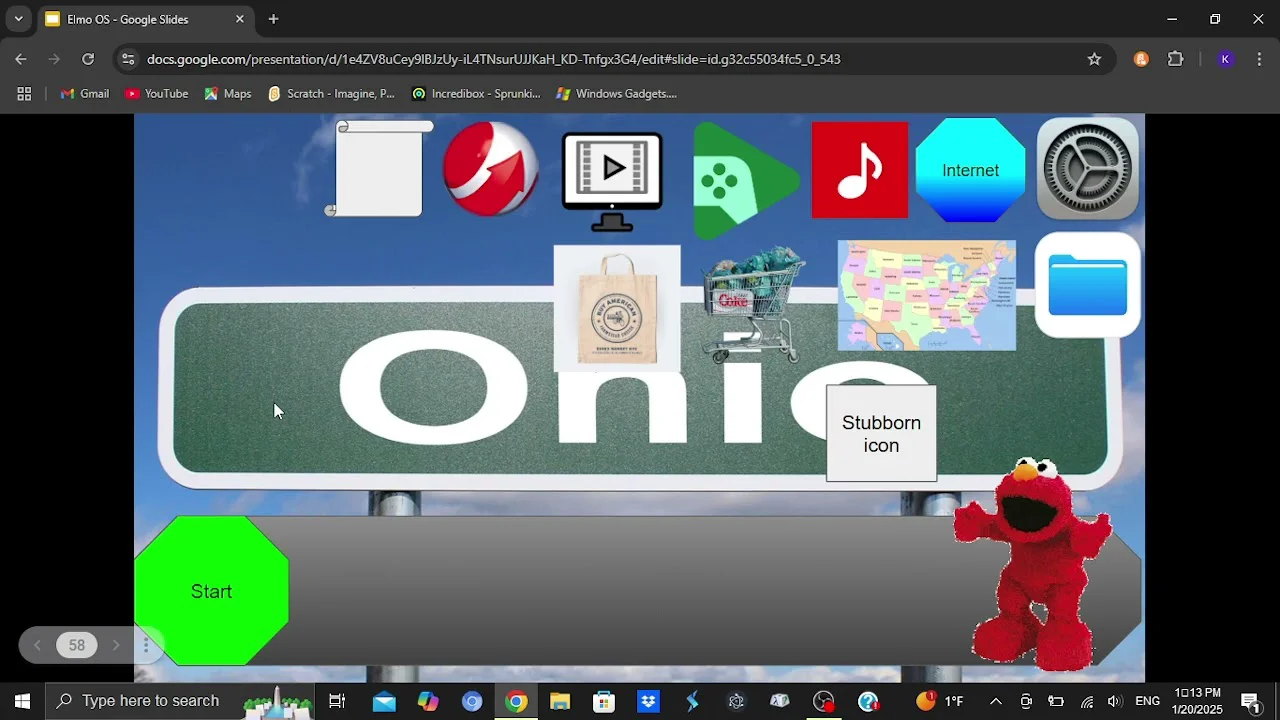Viewport: 1280px width, 720px height.
Task: Open the Windows Gadgets bookmark
Action: (x=616, y=94)
